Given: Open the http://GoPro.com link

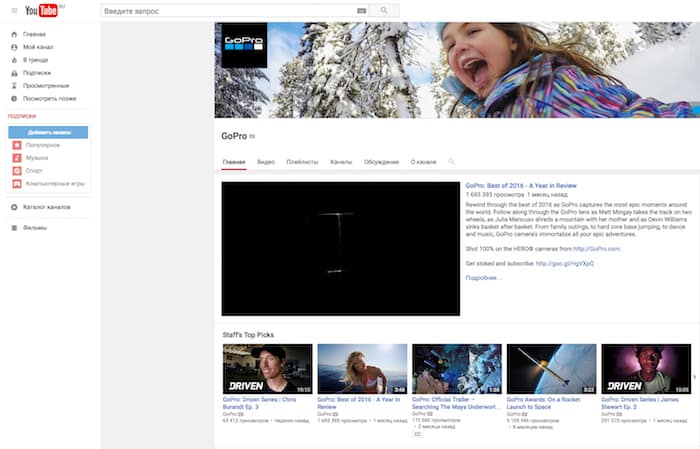Looking at the screenshot, I should (597, 249).
